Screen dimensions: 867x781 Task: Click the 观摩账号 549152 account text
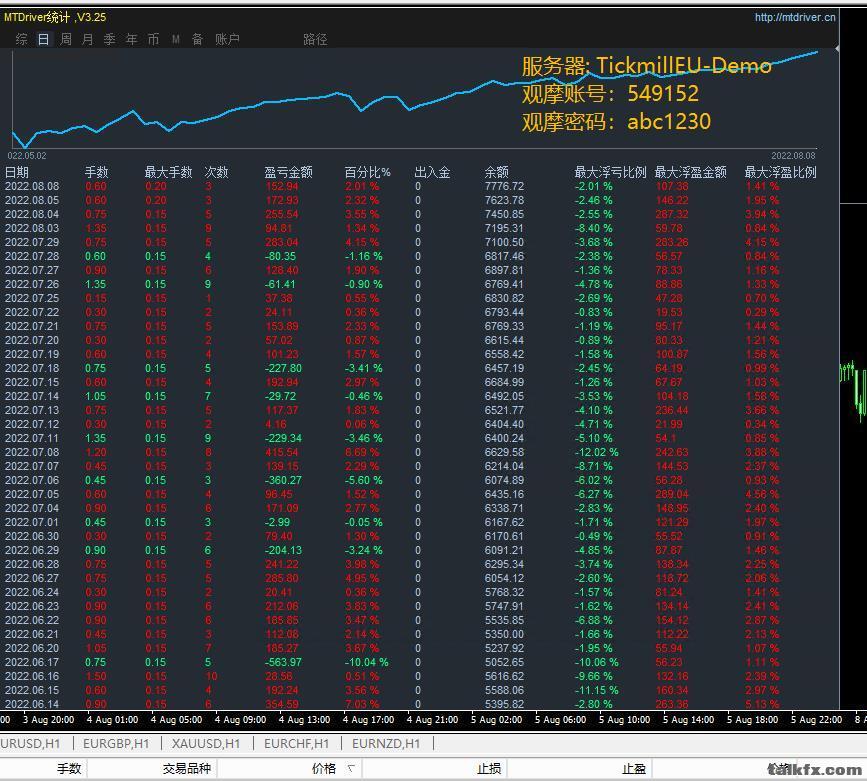tap(610, 93)
